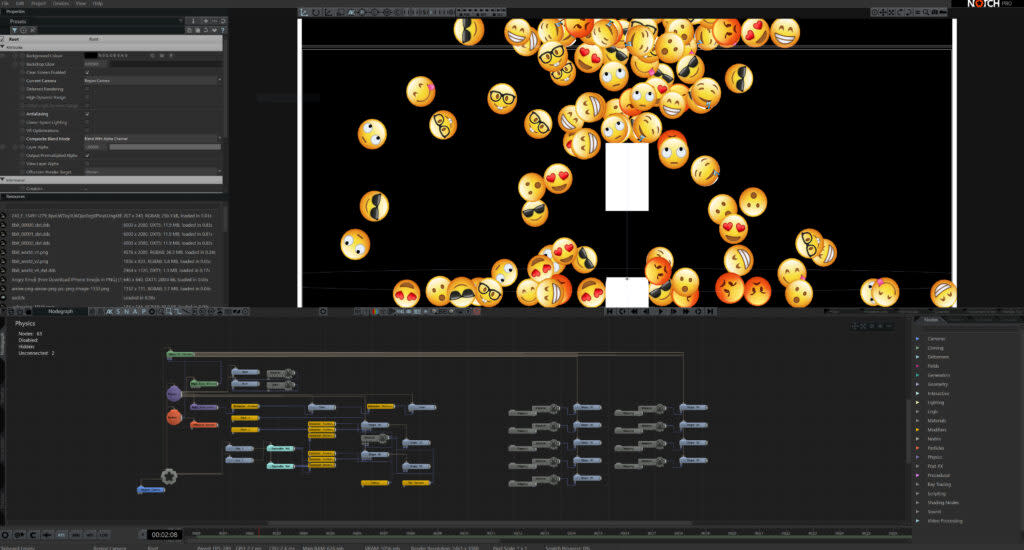Select the Angry Emoji resource row

click(111, 280)
